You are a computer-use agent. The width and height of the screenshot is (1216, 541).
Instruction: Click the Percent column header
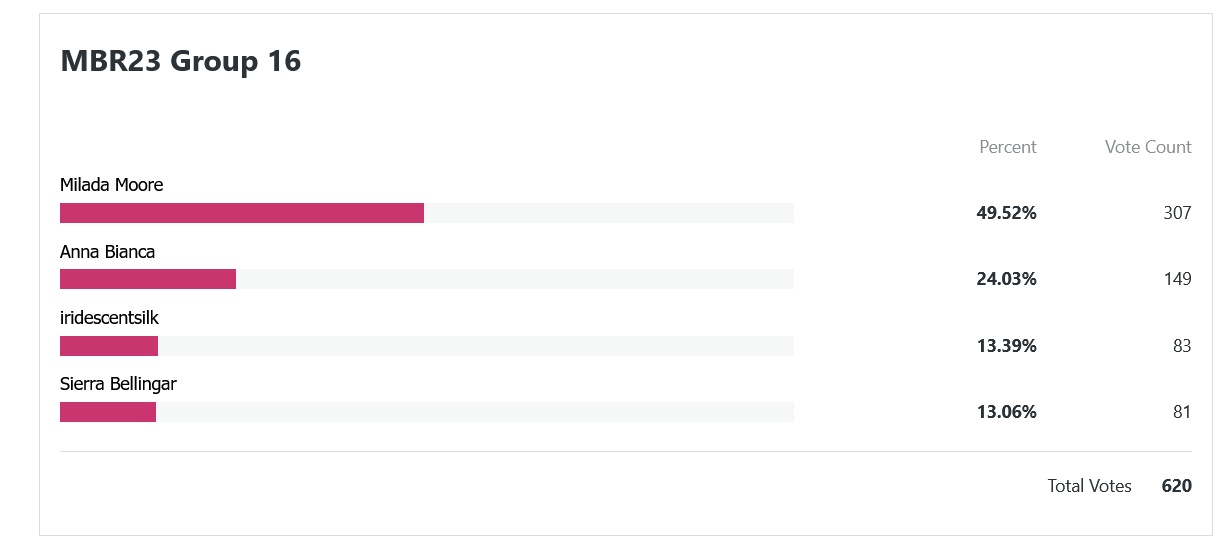[1007, 147]
